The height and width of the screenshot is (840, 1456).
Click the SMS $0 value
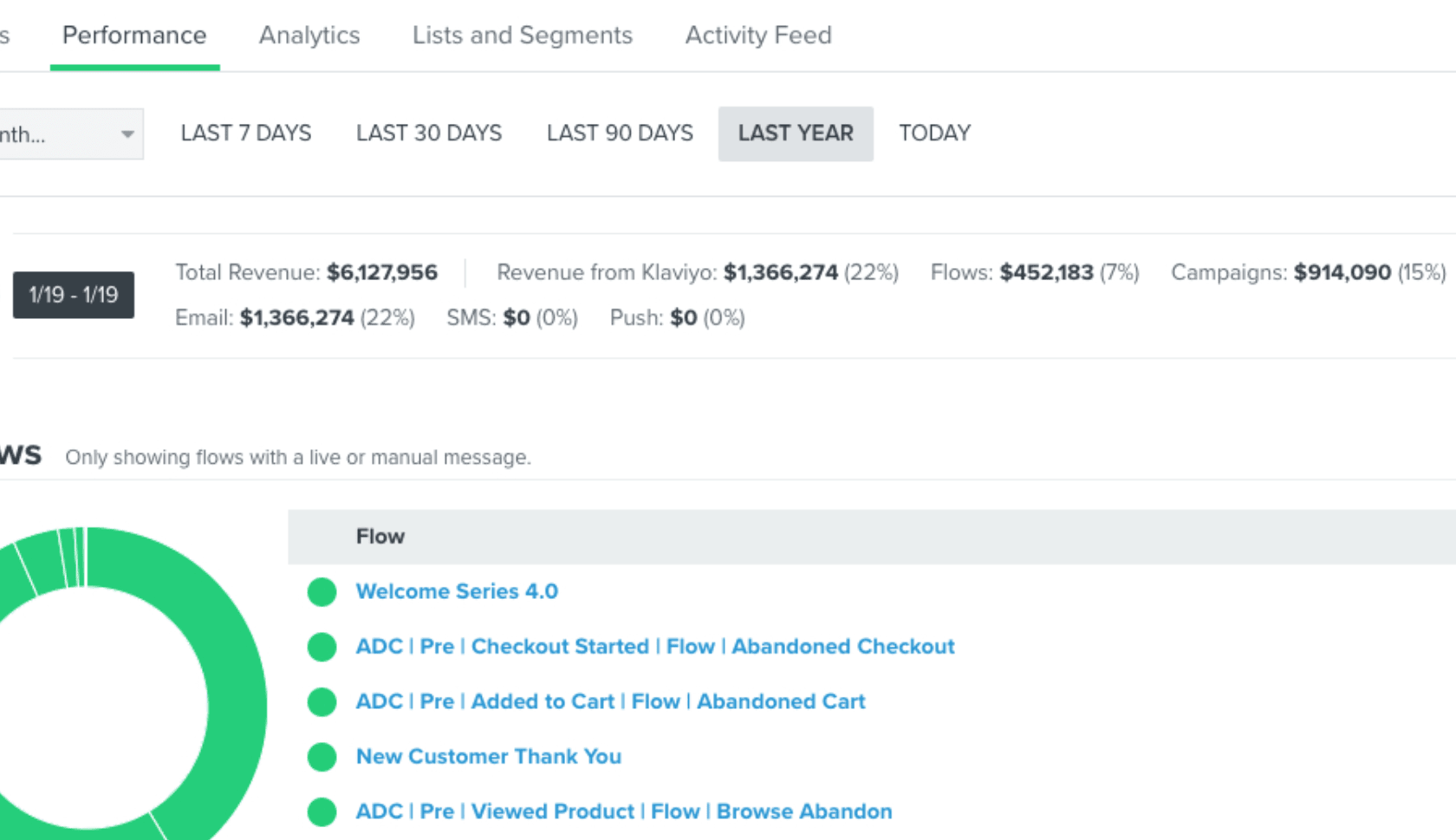[x=517, y=317]
